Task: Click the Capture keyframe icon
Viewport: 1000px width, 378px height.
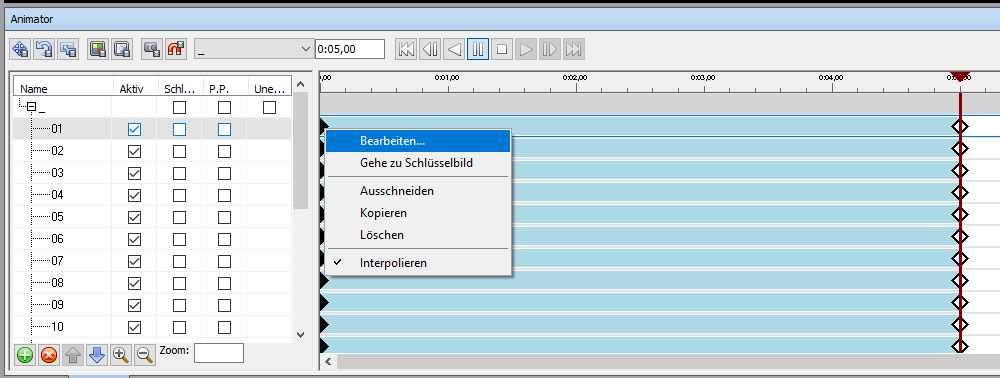Action: point(152,49)
